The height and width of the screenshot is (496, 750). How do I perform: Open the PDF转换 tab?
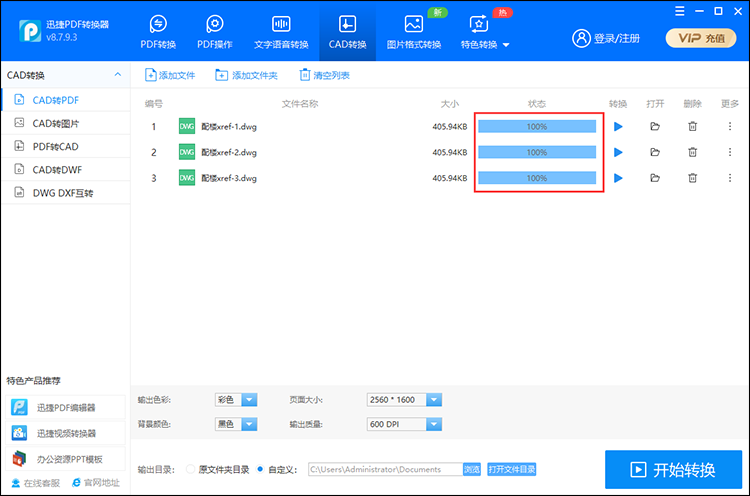pyautogui.click(x=158, y=32)
